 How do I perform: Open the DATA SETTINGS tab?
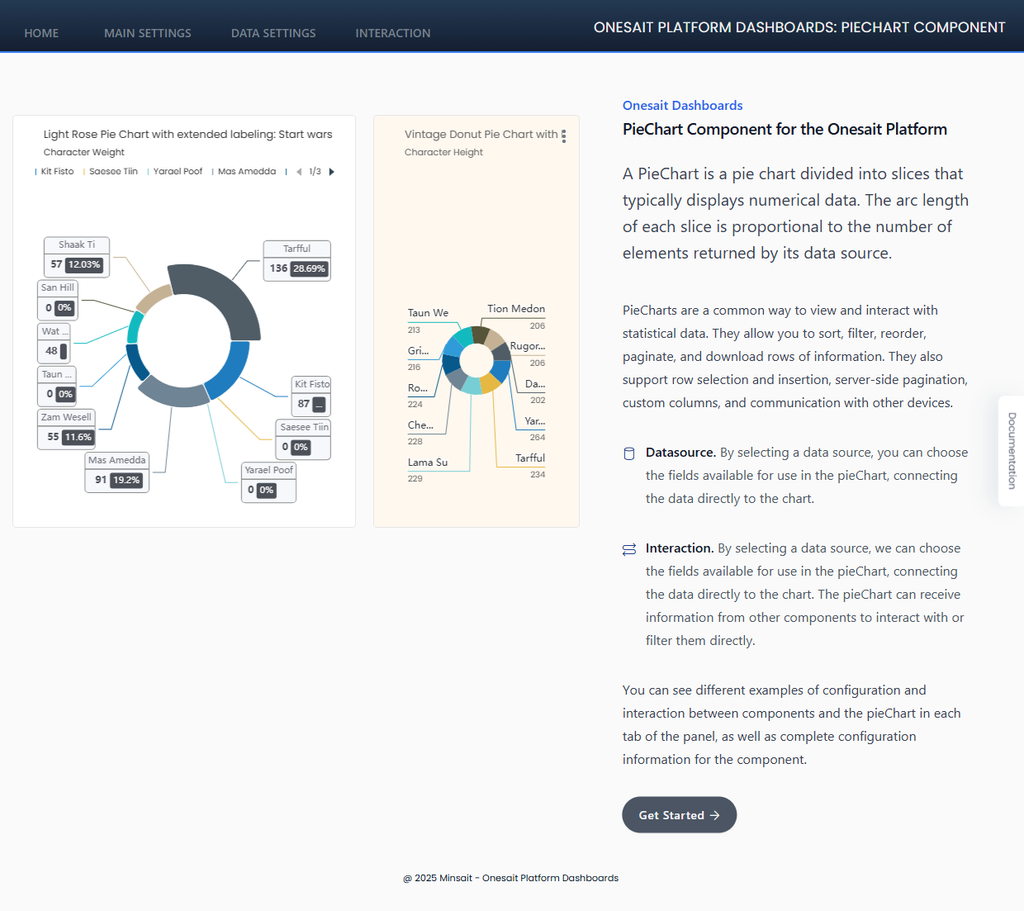[x=273, y=33]
